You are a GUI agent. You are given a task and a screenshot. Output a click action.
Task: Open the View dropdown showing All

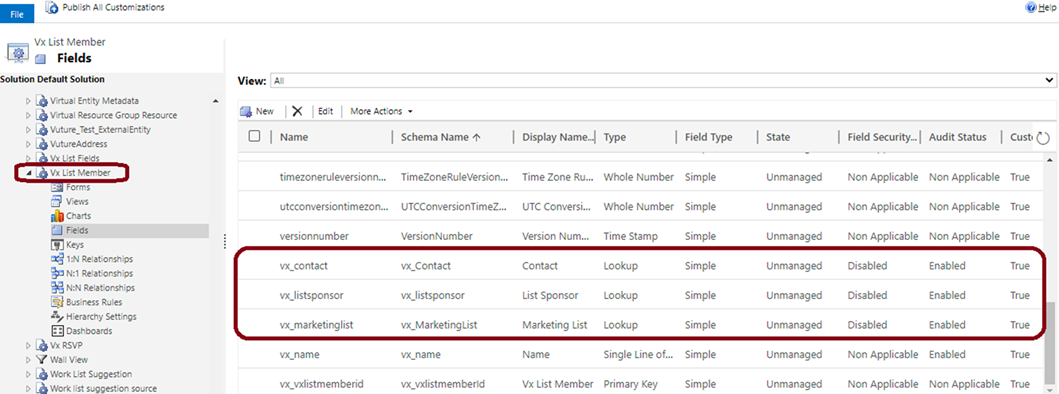click(663, 80)
